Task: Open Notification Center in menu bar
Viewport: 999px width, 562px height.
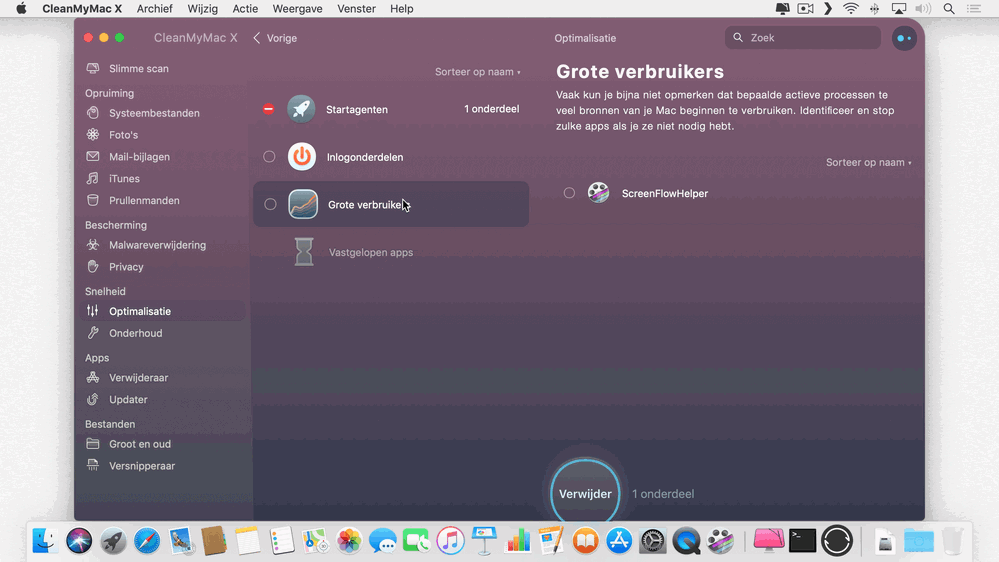Action: pyautogui.click(x=974, y=9)
